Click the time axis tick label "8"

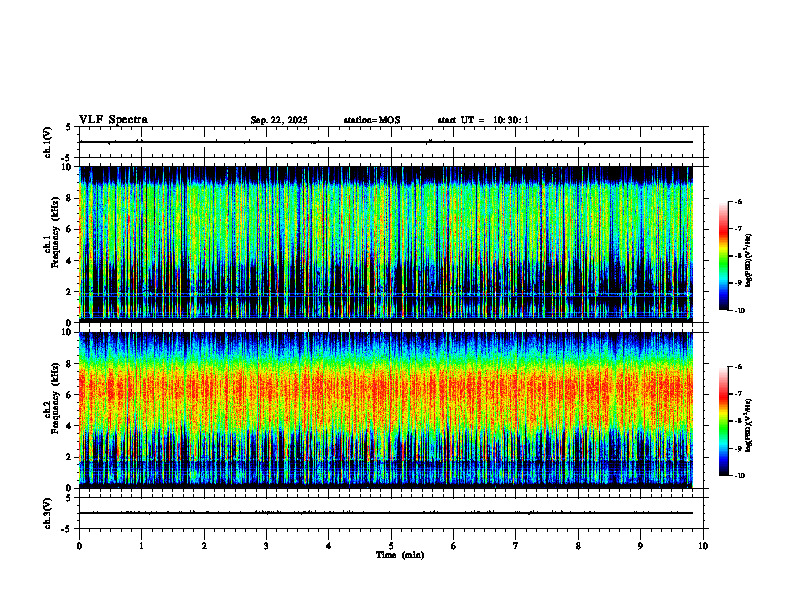click(578, 546)
